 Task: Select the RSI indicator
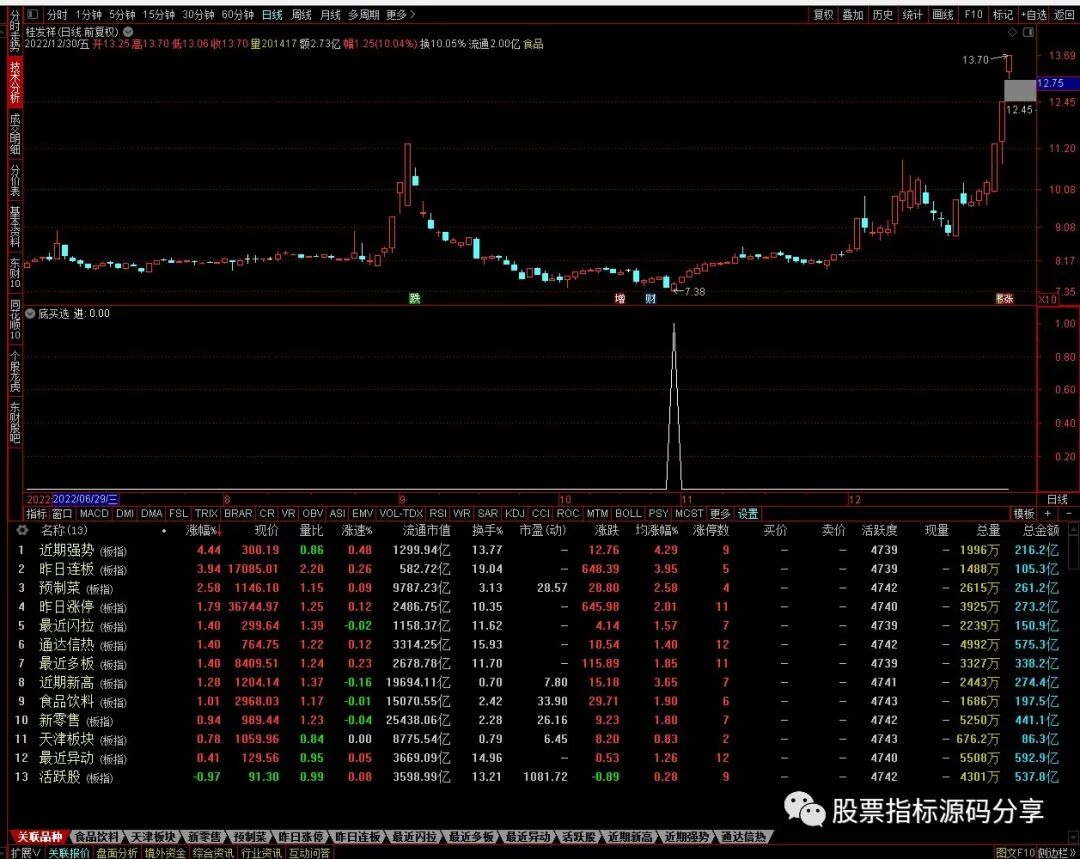point(438,514)
